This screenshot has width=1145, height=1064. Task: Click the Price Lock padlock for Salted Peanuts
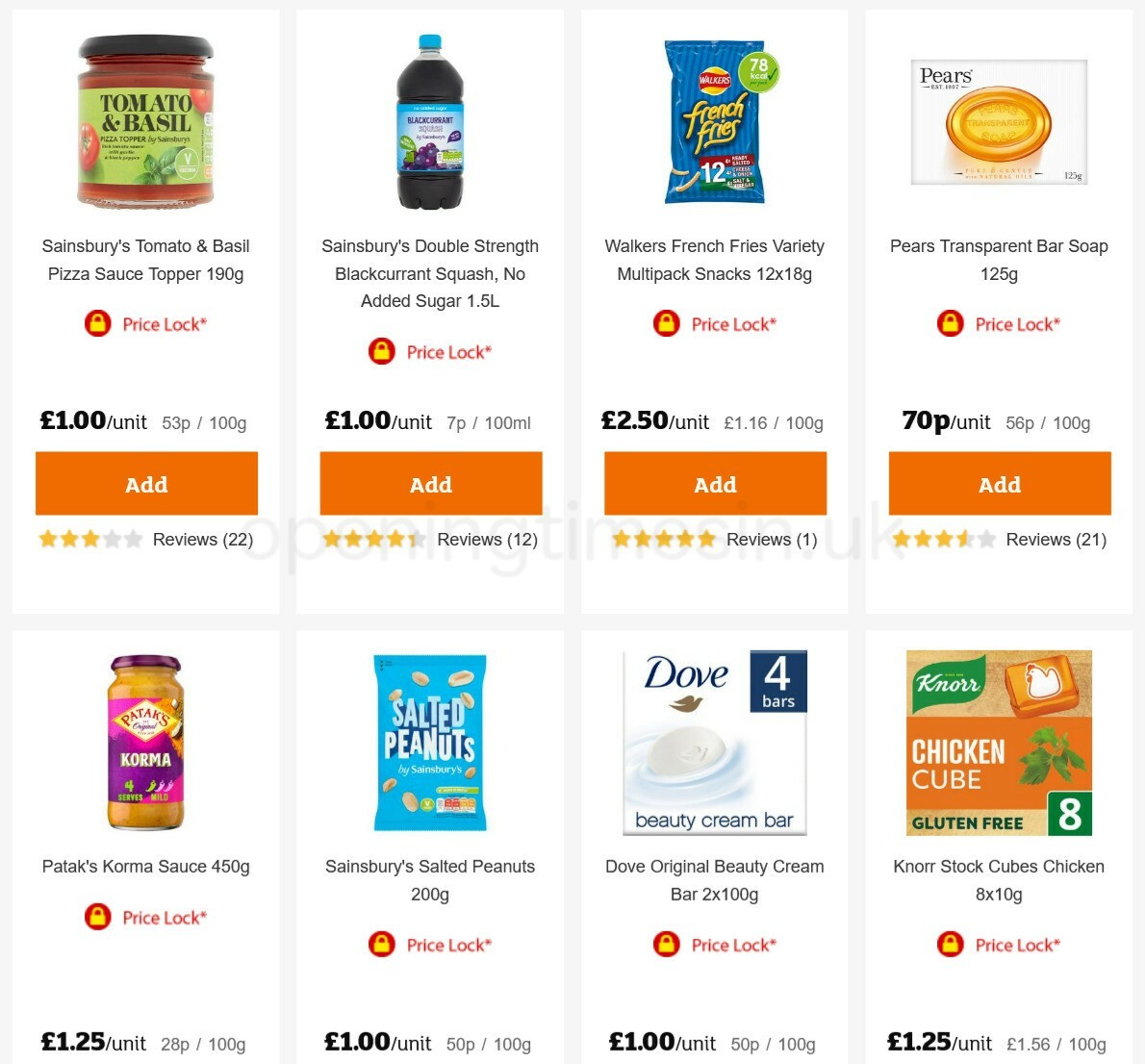coord(381,945)
